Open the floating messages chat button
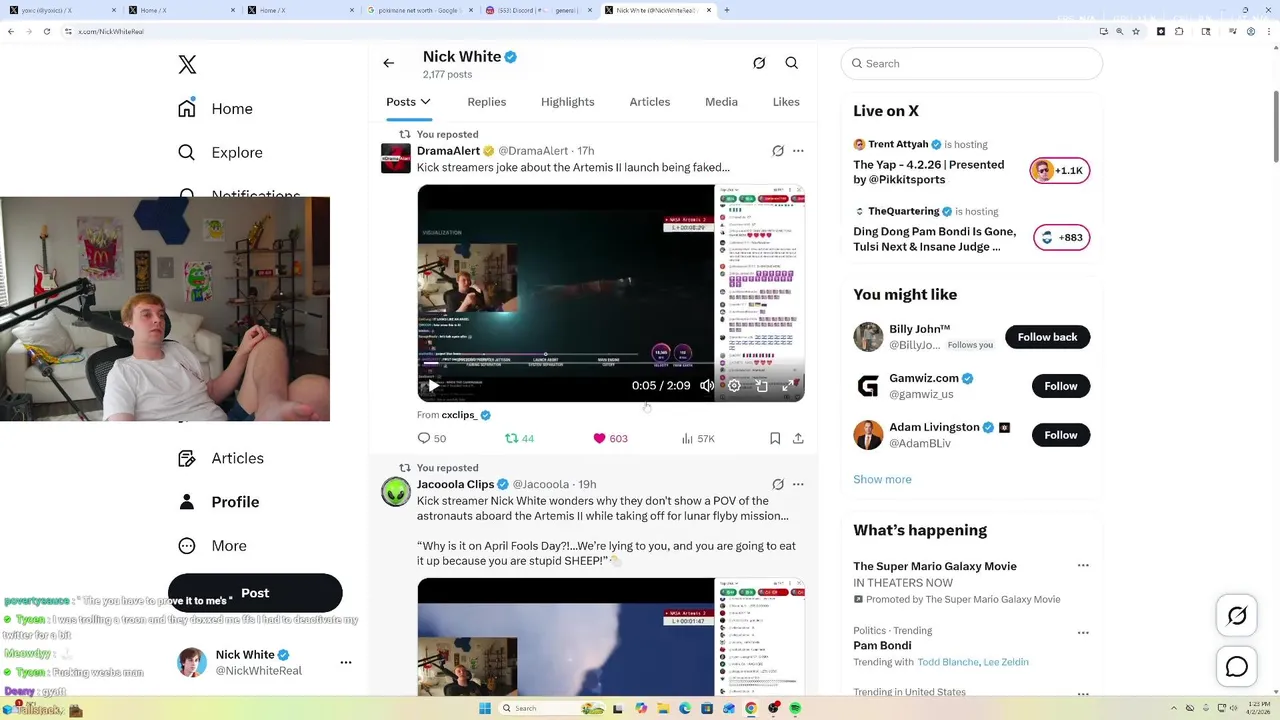The image size is (1280, 720). coord(1237,667)
